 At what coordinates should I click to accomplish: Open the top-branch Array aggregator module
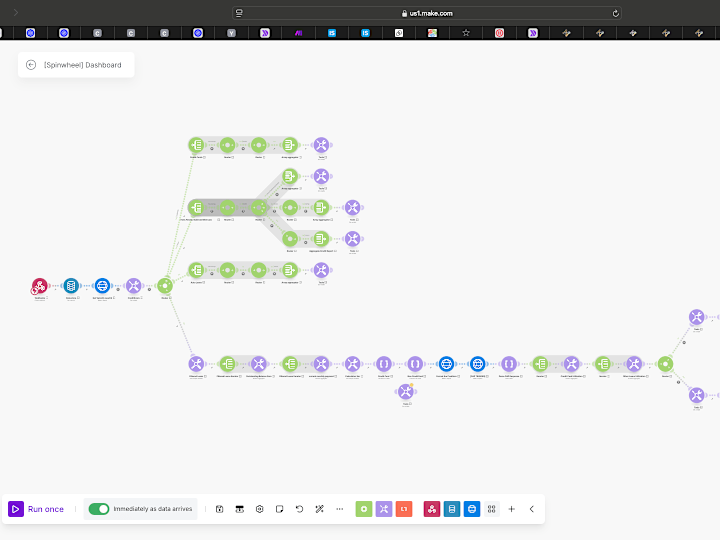point(290,145)
